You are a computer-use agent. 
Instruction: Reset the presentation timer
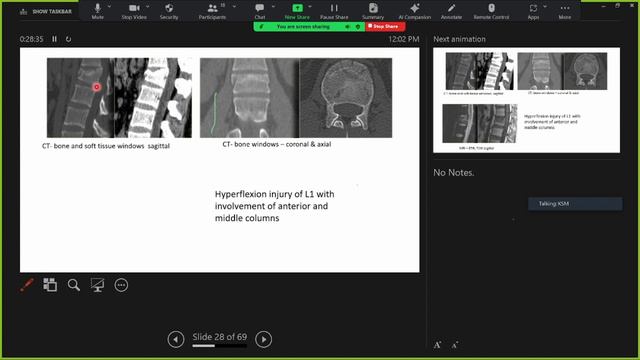point(69,39)
